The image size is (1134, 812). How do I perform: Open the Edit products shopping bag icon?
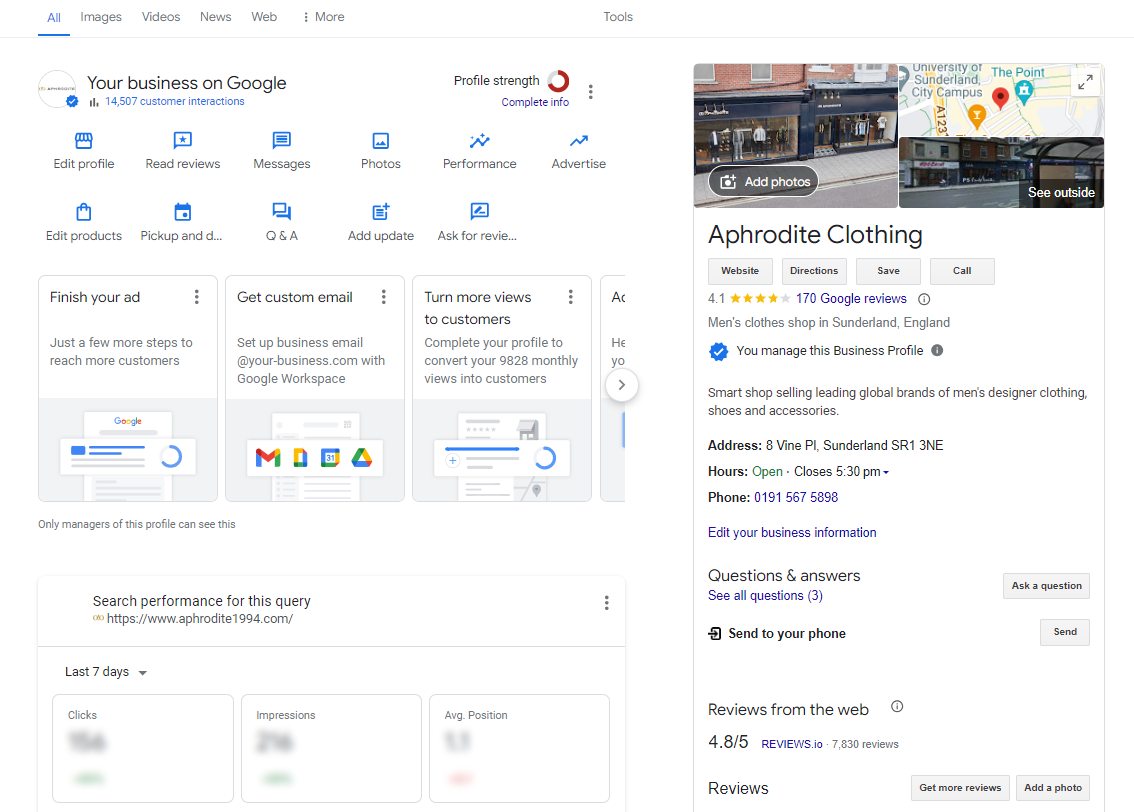(x=84, y=212)
